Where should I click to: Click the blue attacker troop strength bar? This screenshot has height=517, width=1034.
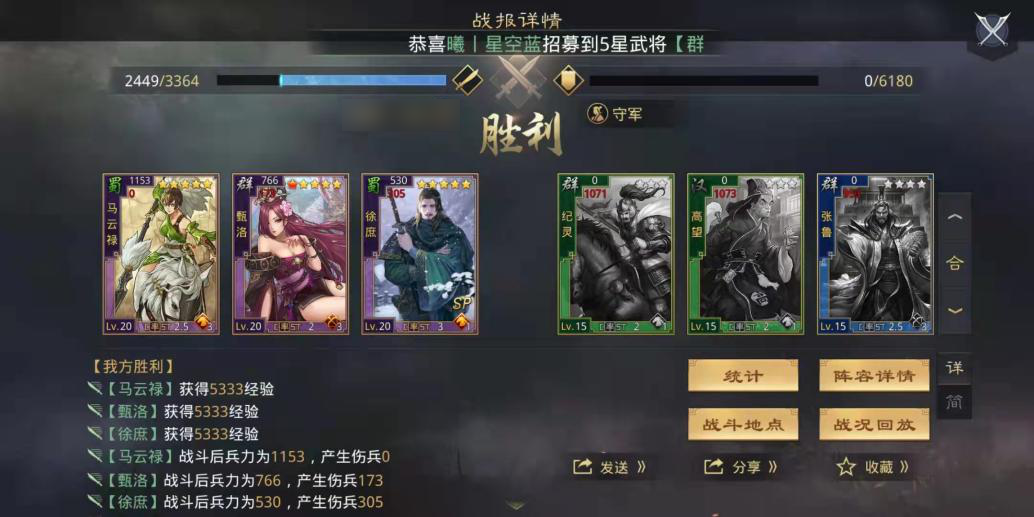(332, 80)
